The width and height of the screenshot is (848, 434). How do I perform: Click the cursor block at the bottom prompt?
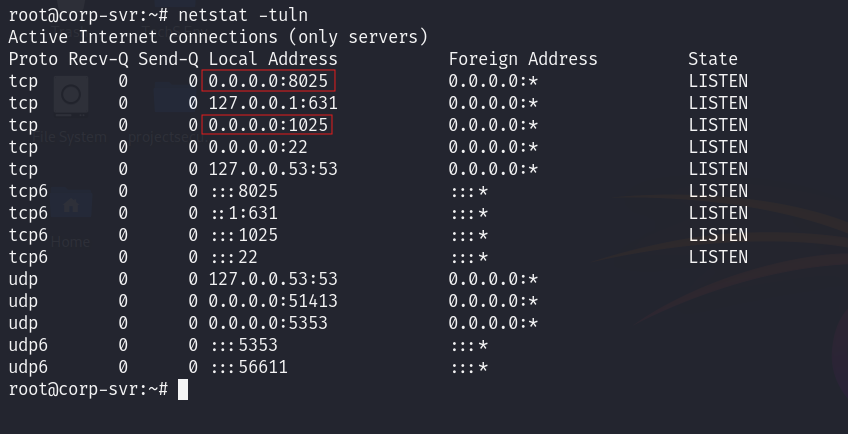pos(183,389)
